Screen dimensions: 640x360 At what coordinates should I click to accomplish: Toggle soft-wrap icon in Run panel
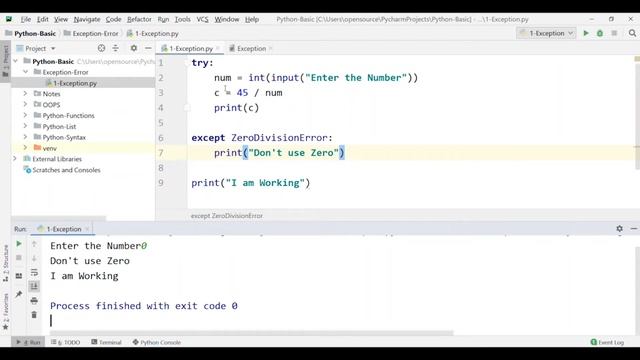[x=34, y=272]
